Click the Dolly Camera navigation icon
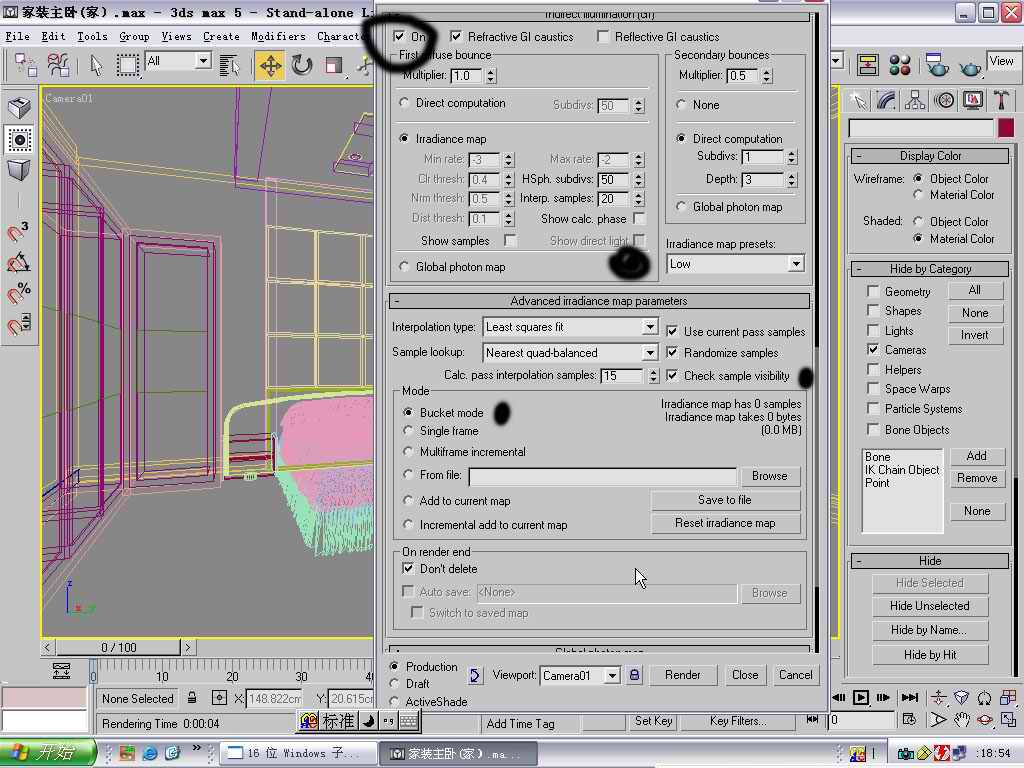This screenshot has width=1024, height=768. pos(938,697)
